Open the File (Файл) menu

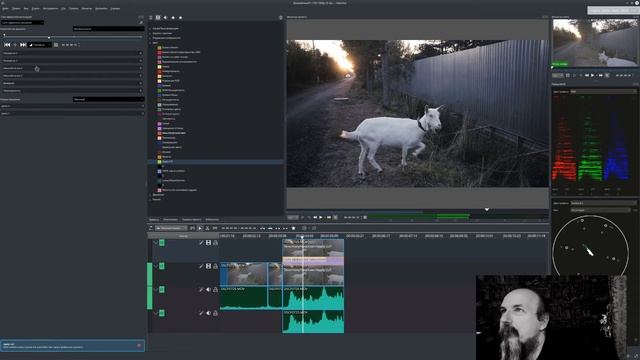point(5,8)
